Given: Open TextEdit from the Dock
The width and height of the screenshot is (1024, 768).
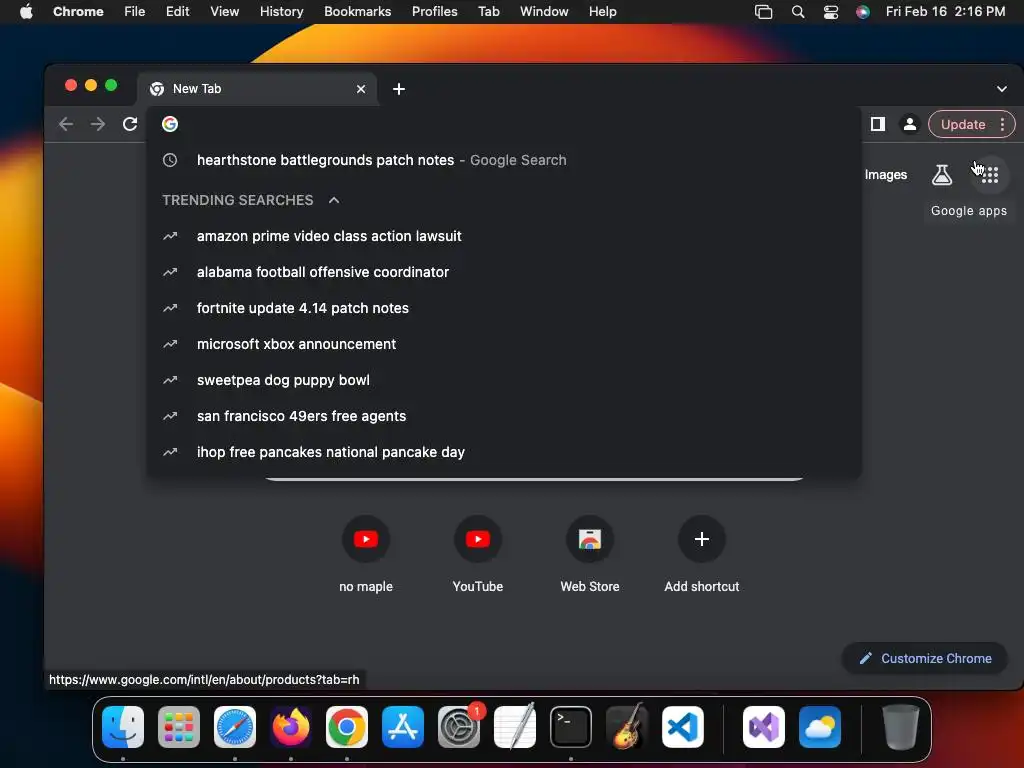Looking at the screenshot, I should 515,727.
